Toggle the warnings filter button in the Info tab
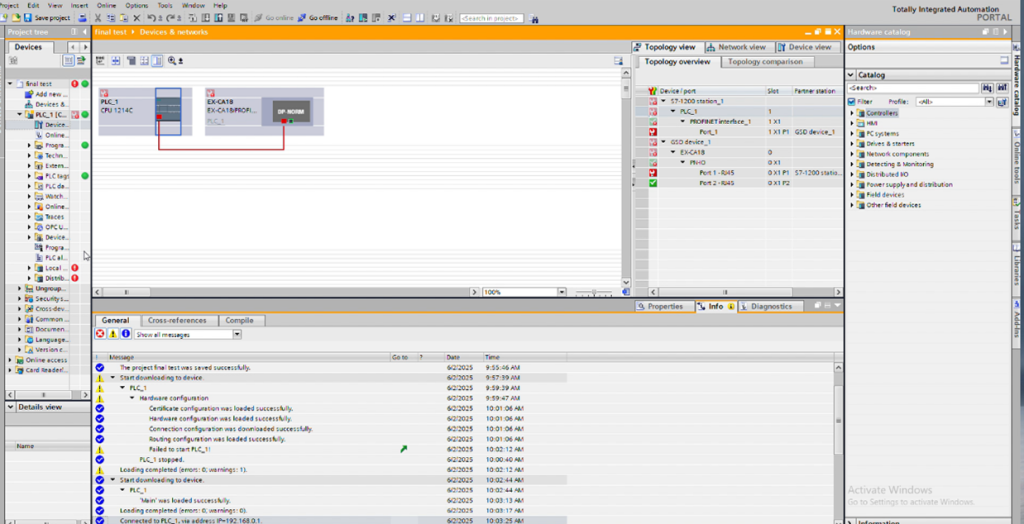Viewport: 1024px width, 524px height. (112, 334)
